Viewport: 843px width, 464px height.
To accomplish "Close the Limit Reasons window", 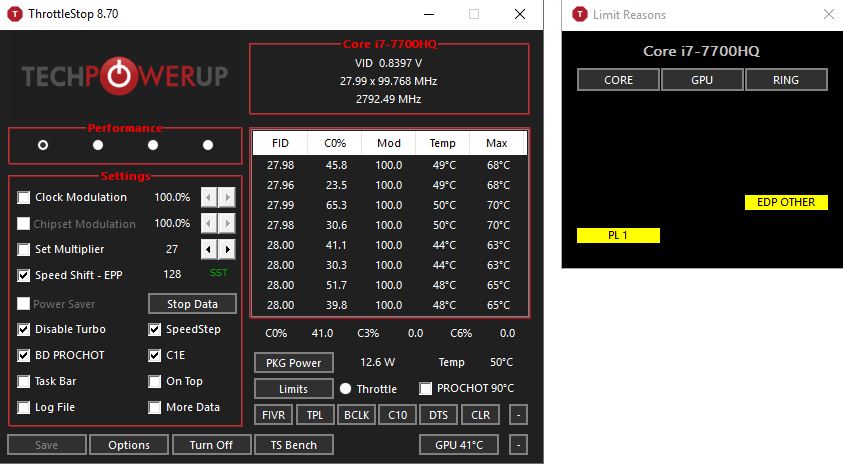I will (828, 15).
